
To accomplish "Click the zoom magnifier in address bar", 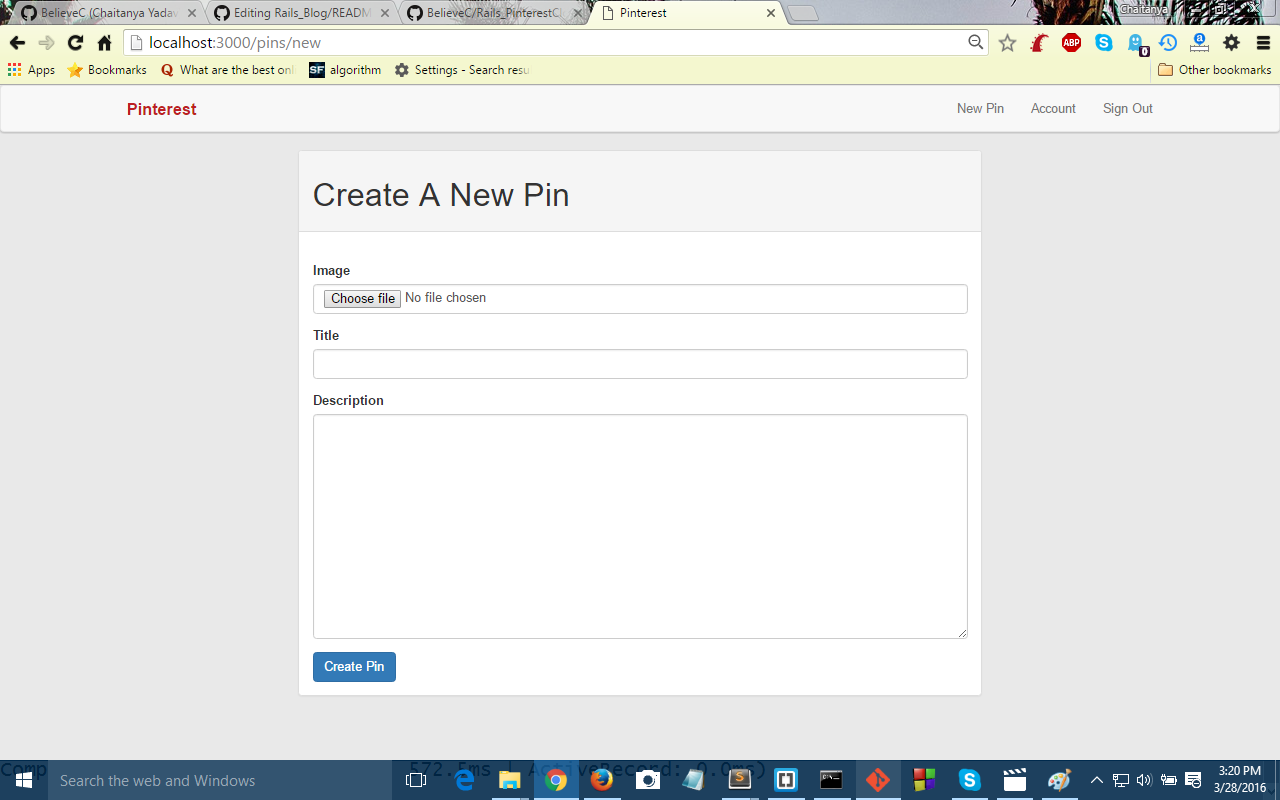I will tap(976, 42).
